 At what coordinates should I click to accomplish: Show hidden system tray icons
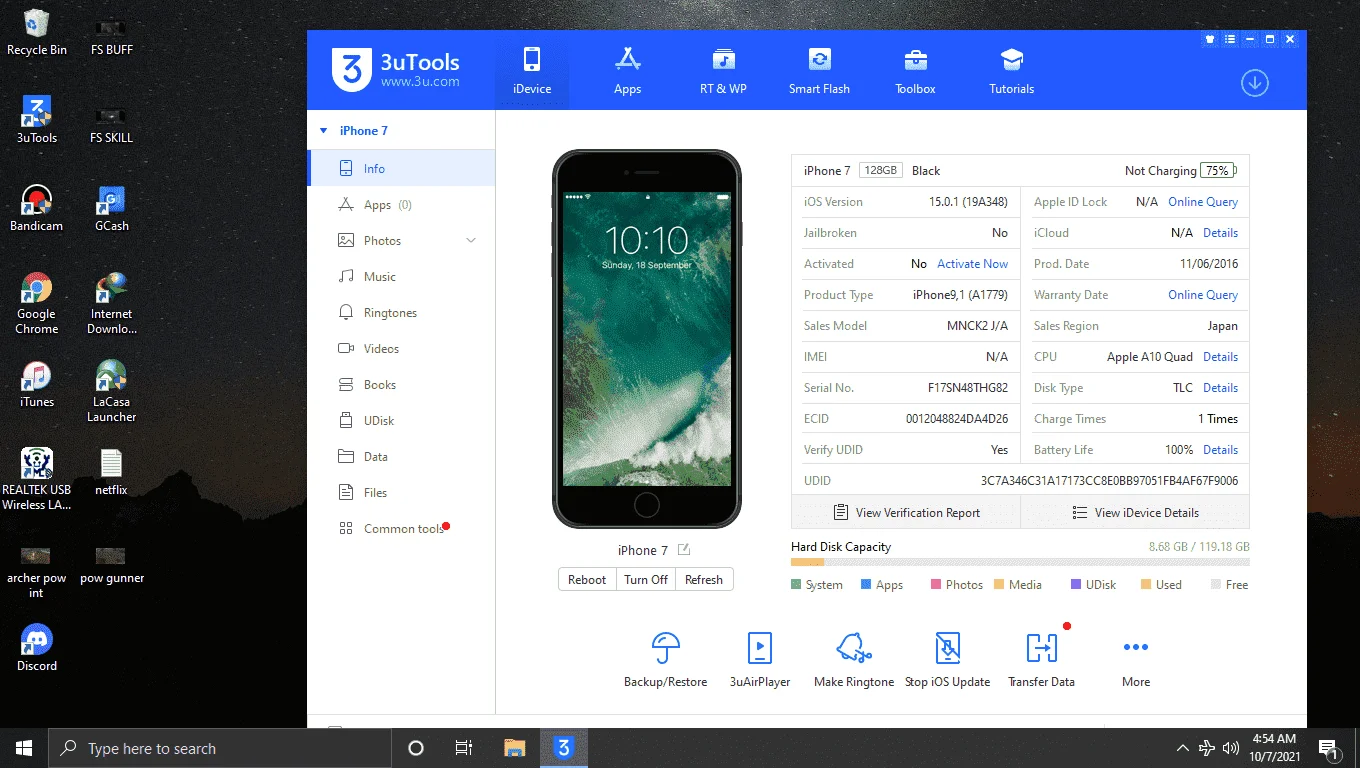tap(1182, 748)
